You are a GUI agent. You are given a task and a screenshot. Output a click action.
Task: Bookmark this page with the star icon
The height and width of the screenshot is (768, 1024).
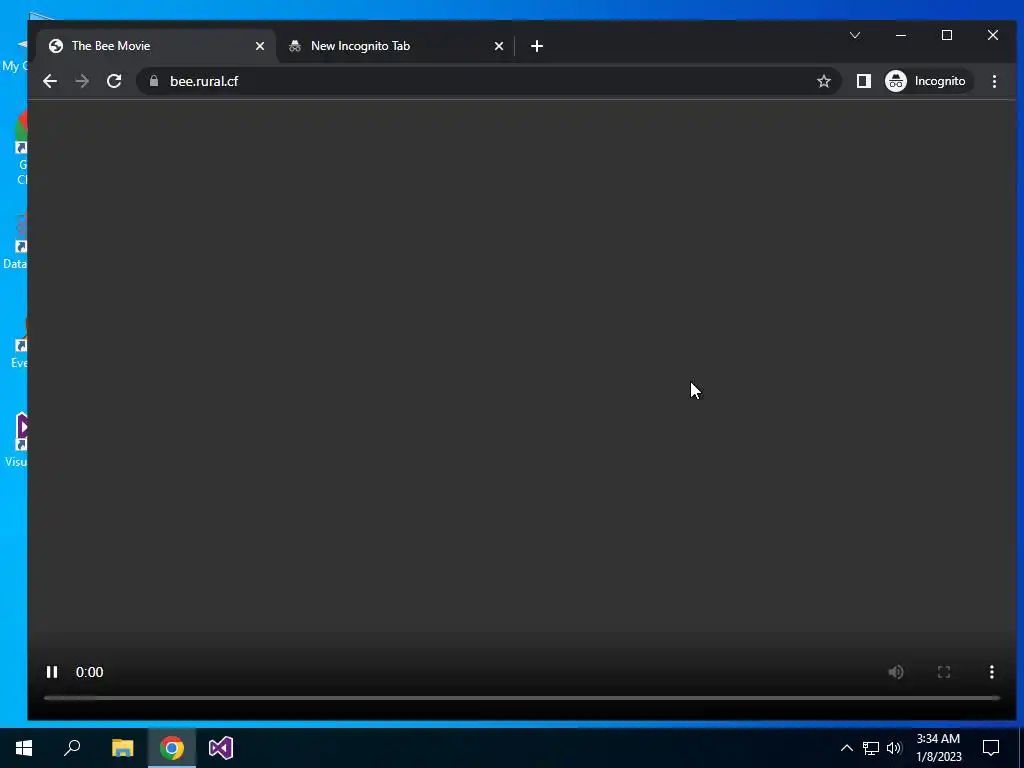pyautogui.click(x=824, y=81)
